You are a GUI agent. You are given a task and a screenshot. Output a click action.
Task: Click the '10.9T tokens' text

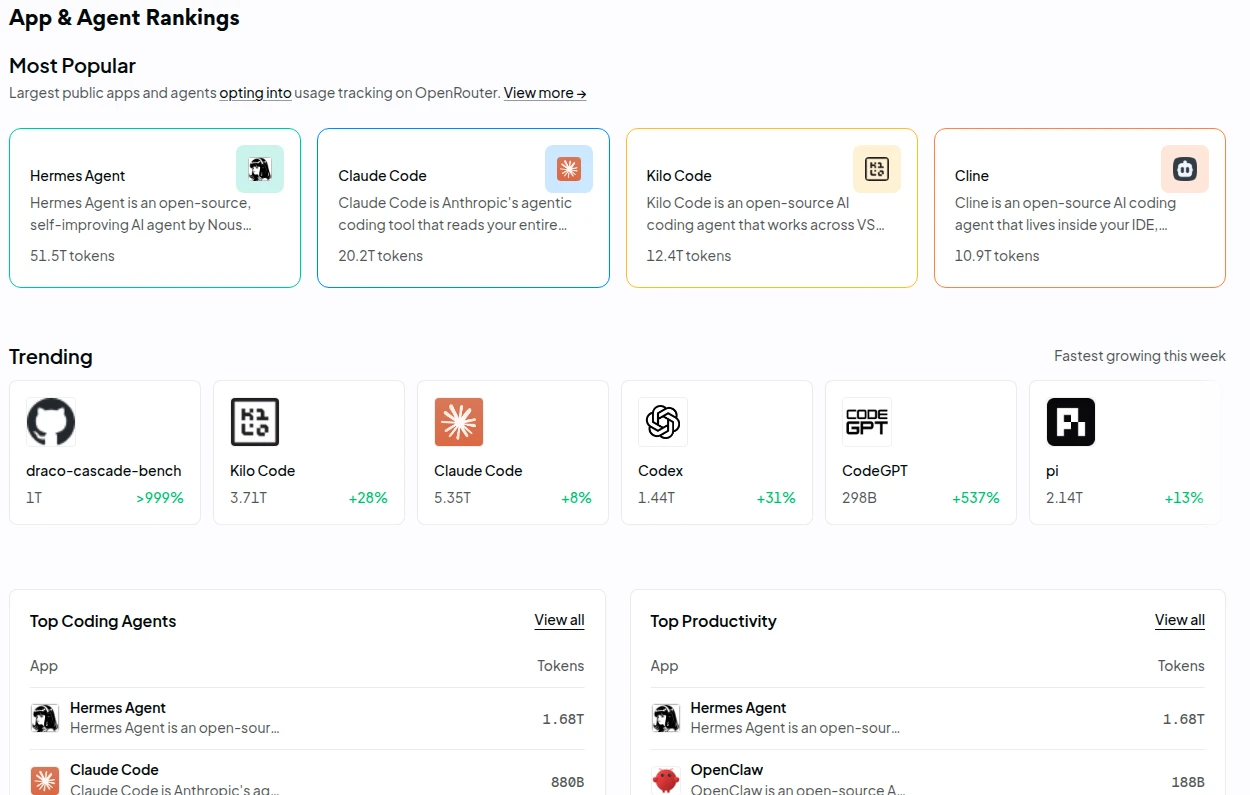click(997, 256)
